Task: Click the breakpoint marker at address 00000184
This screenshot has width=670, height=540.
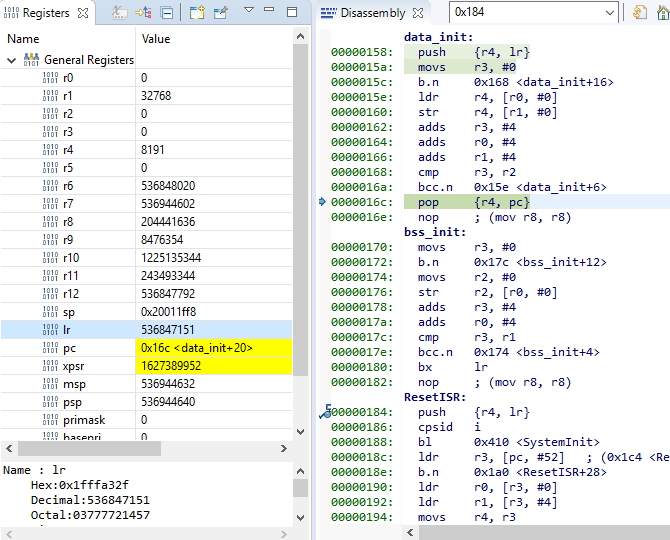Action: click(325, 412)
